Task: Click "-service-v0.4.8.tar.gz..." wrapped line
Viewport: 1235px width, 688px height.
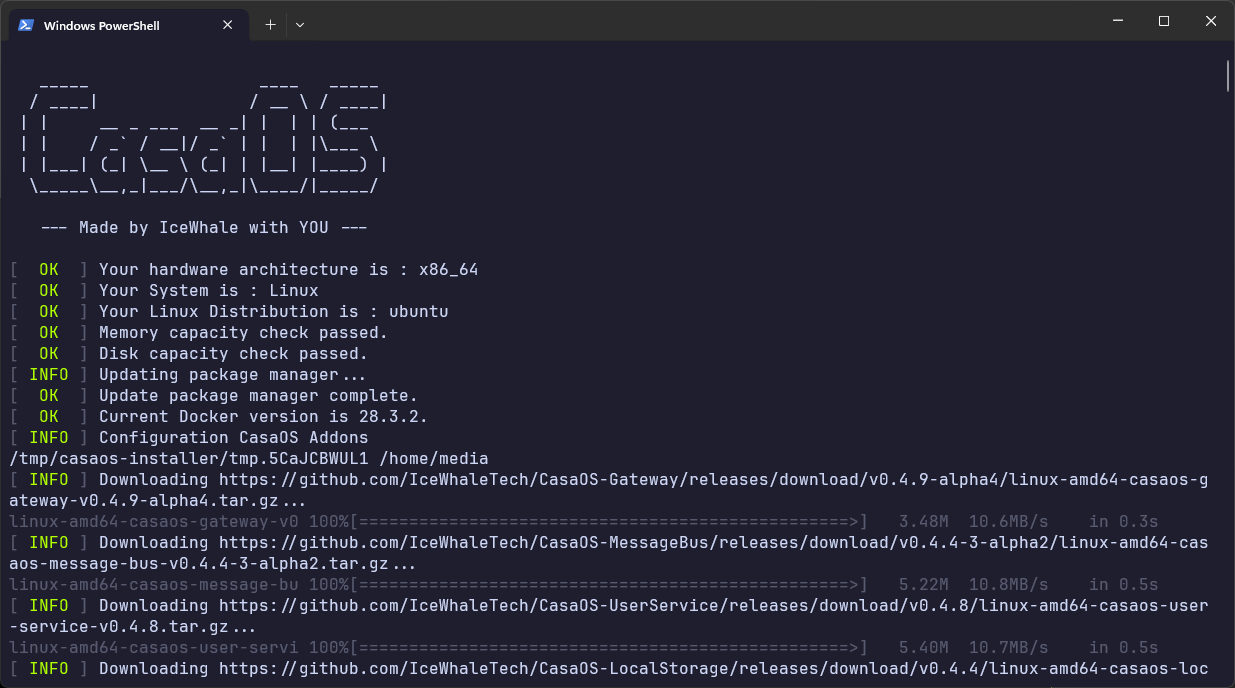Action: (133, 627)
